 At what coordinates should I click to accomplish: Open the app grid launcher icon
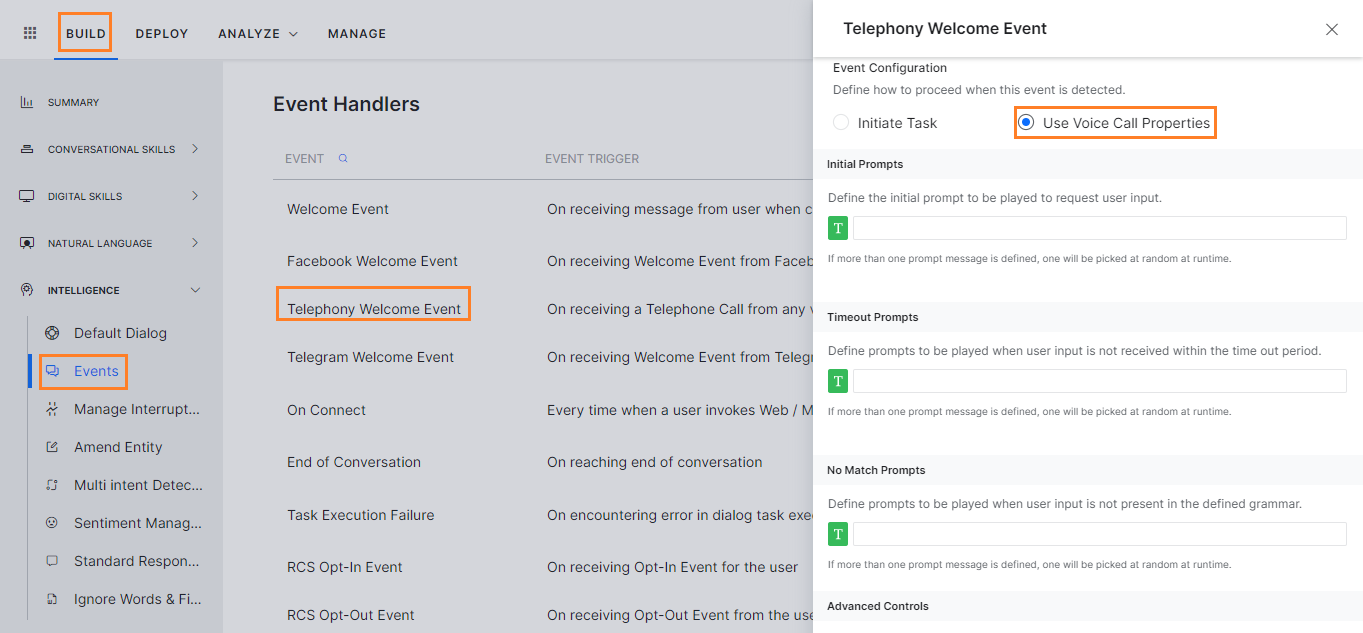[x=30, y=33]
